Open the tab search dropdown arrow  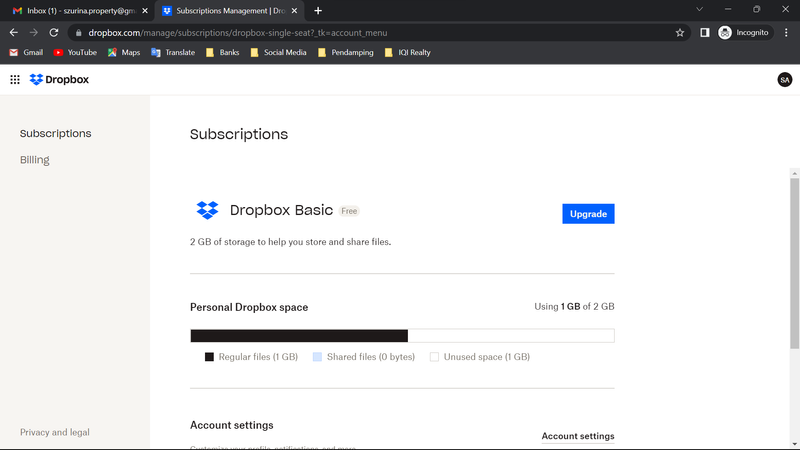click(699, 9)
